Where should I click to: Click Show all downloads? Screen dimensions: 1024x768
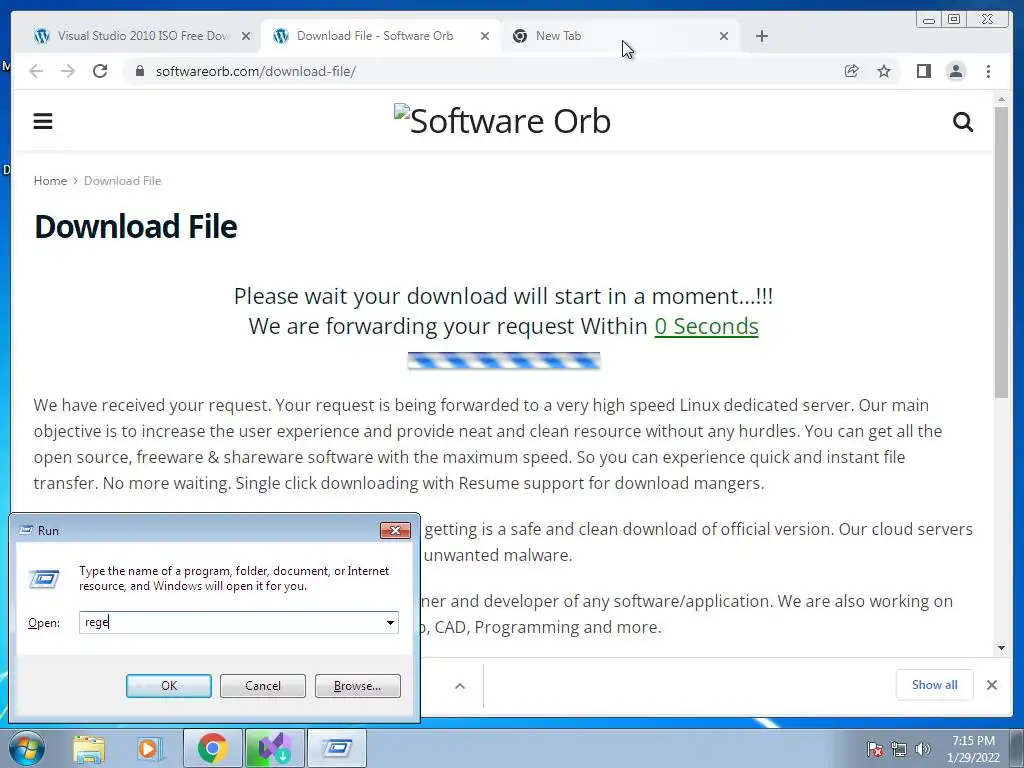pos(935,684)
